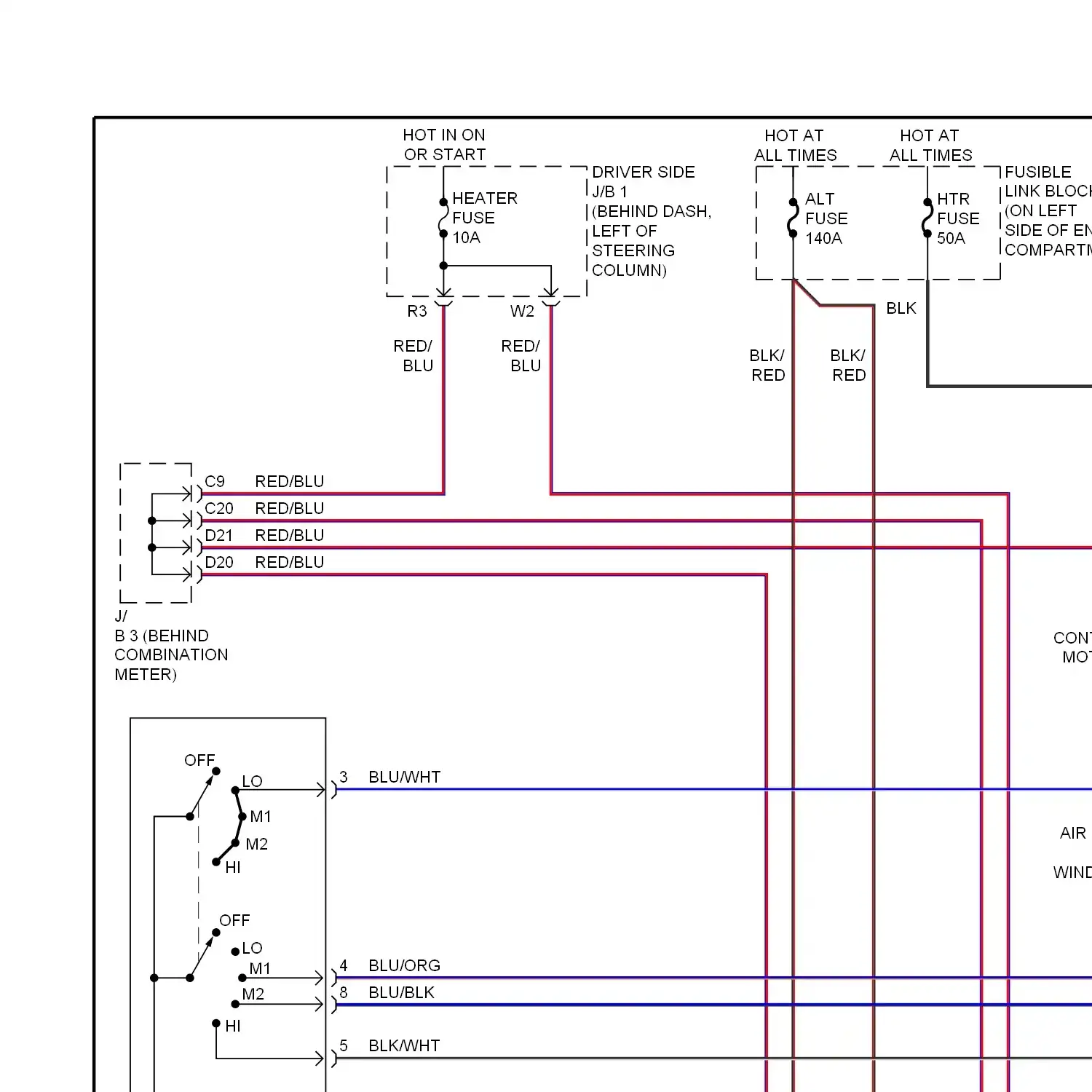This screenshot has width=1092, height=1092.
Task: Click "HOT AT ALL TIMES" above HTR fuse
Action: click(x=930, y=146)
